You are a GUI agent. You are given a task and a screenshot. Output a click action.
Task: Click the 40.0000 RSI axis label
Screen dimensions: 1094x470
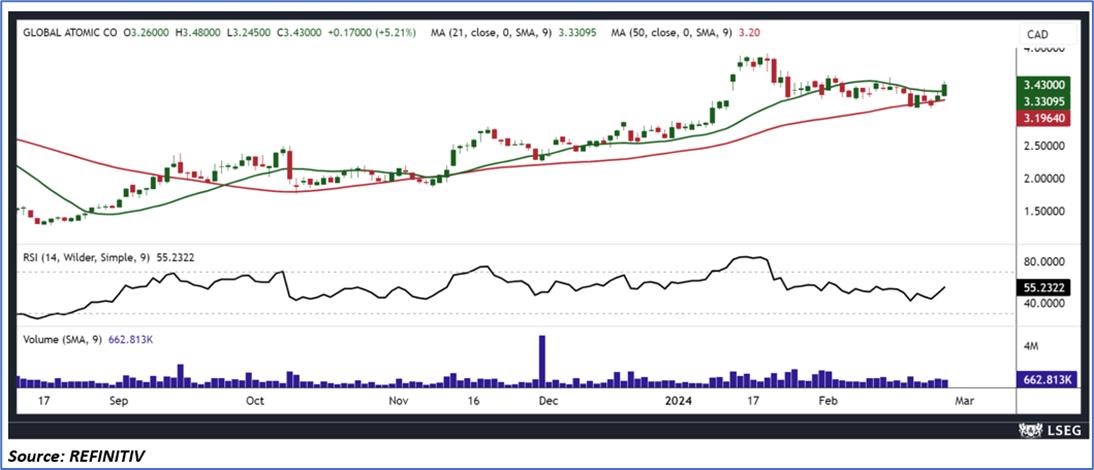pos(1045,303)
